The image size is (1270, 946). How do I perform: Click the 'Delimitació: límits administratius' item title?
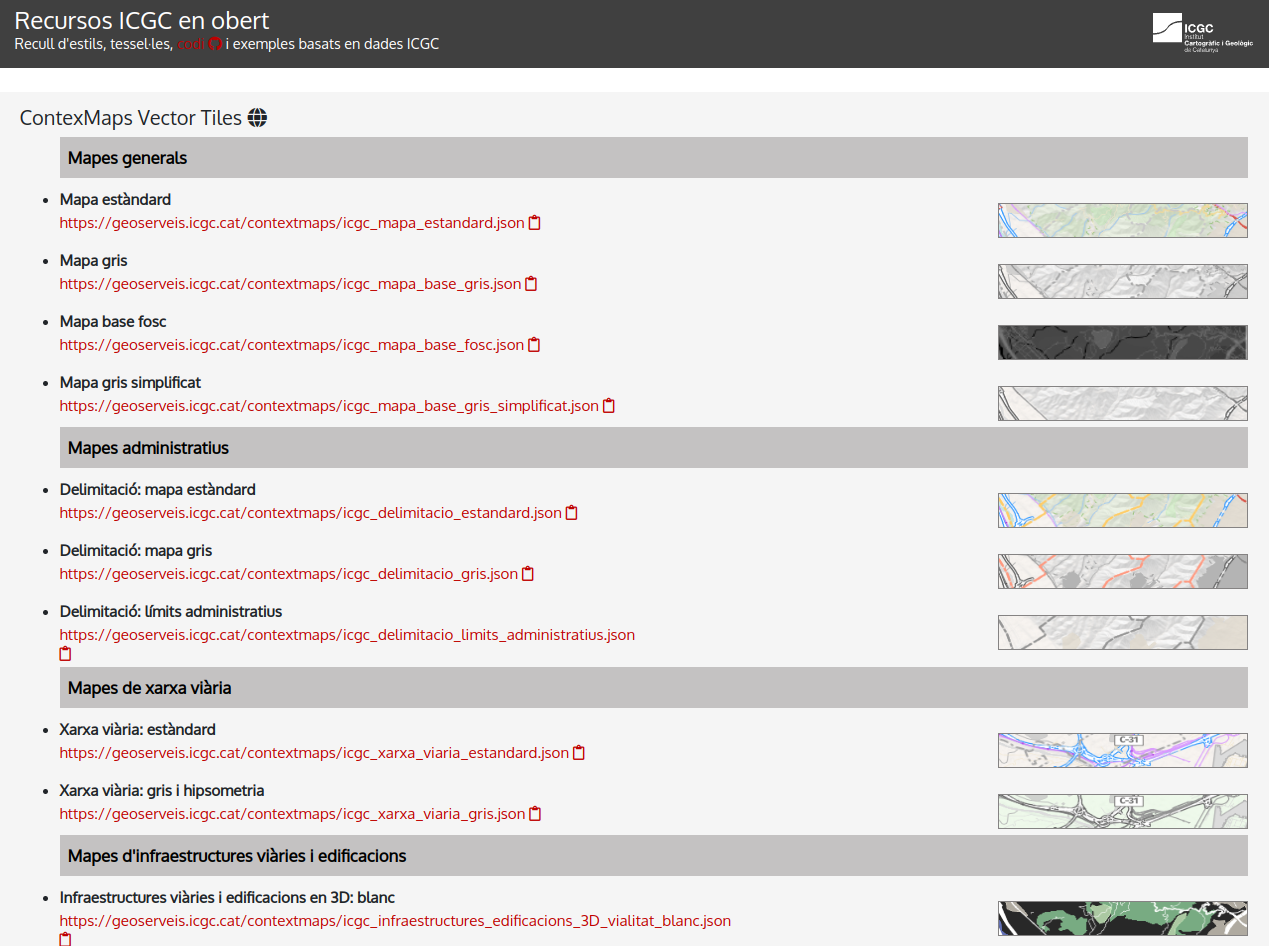tap(171, 612)
